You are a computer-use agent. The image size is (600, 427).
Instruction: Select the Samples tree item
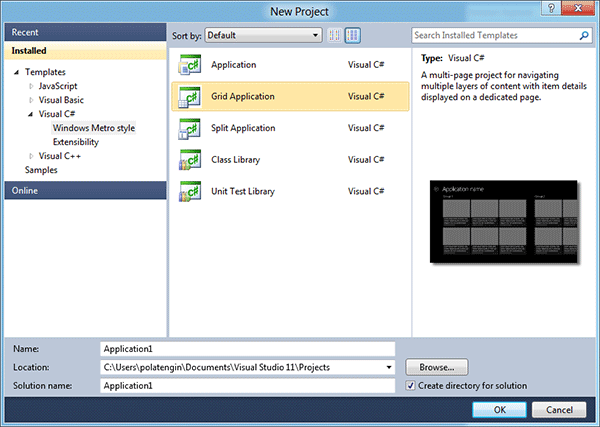[41, 170]
